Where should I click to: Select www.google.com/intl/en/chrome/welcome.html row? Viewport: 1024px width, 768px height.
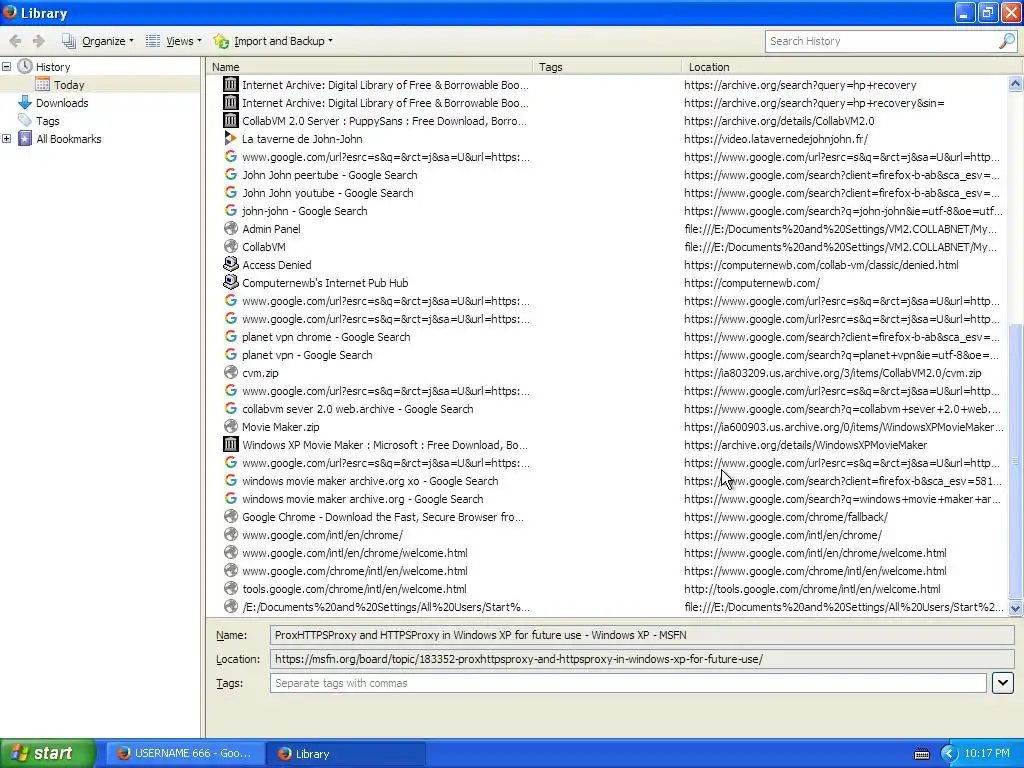(607, 552)
